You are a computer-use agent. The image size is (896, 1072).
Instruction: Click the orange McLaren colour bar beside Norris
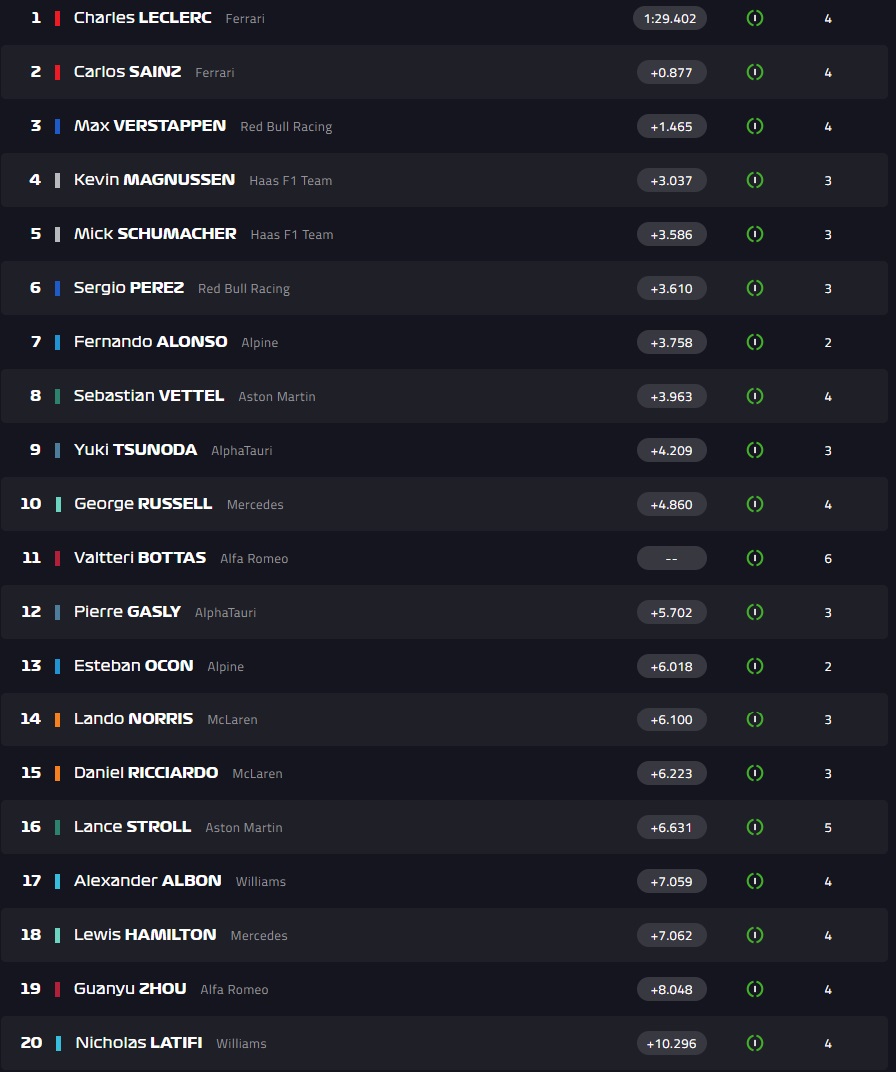(x=57, y=719)
